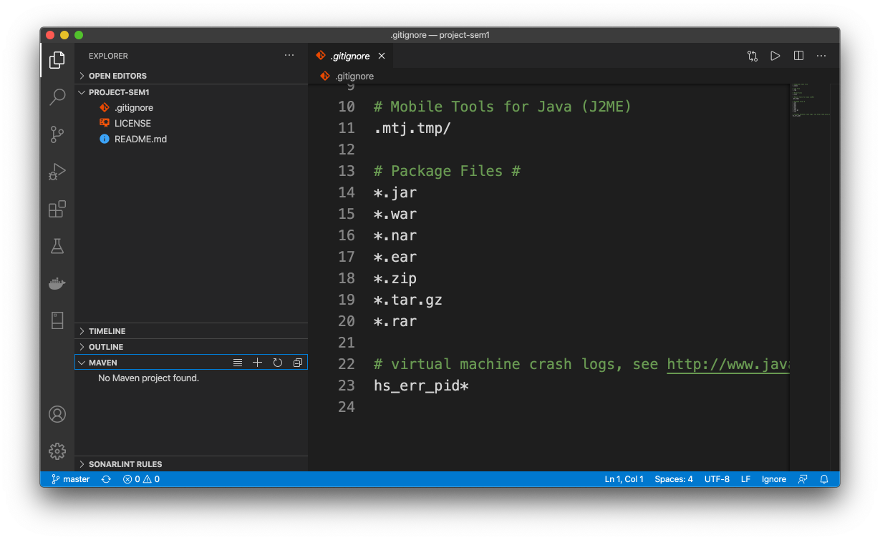Click the comment '# Package Files #'
The image size is (880, 540).
point(447,171)
